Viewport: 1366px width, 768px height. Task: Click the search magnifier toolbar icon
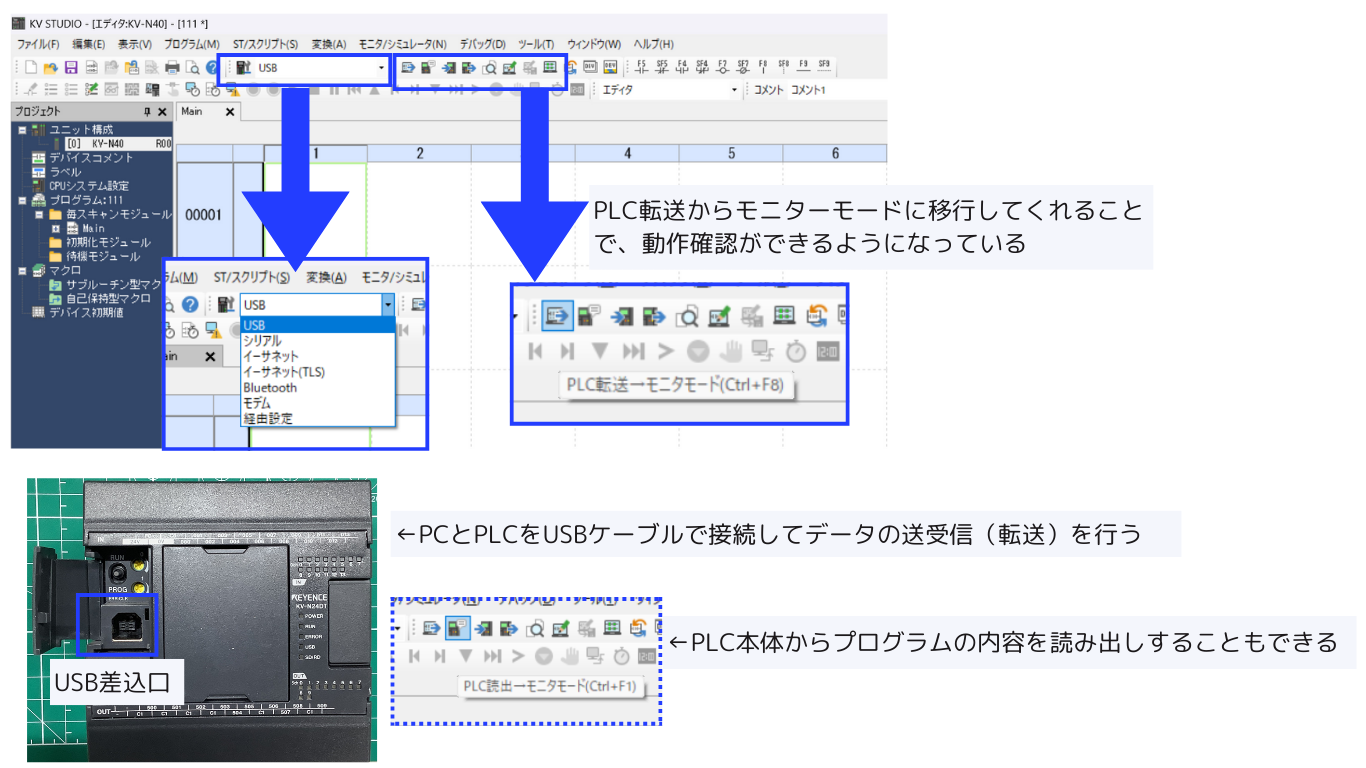tap(489, 68)
